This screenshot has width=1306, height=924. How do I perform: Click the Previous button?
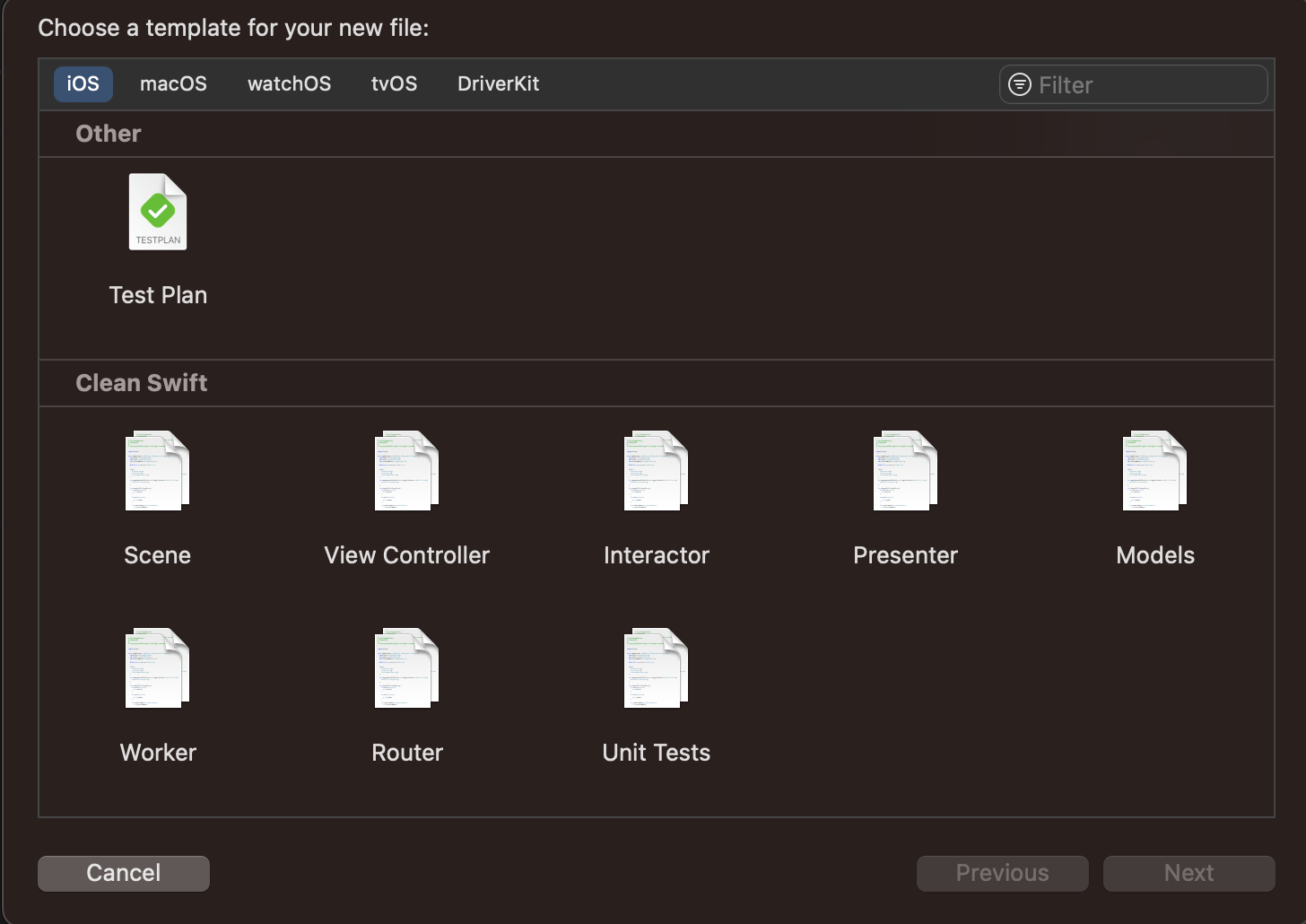(x=1003, y=873)
